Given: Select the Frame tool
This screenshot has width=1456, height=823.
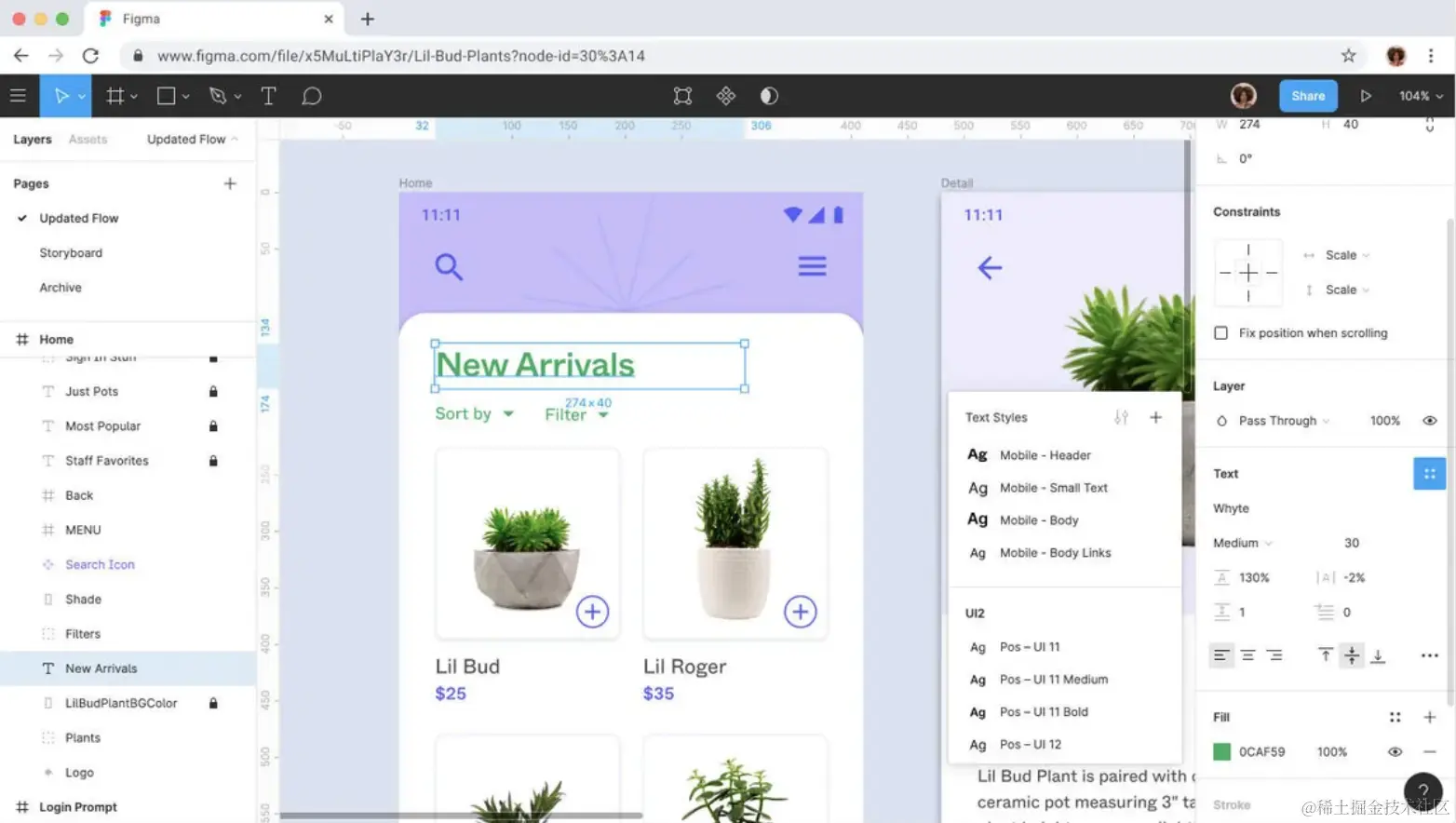Looking at the screenshot, I should pos(115,96).
